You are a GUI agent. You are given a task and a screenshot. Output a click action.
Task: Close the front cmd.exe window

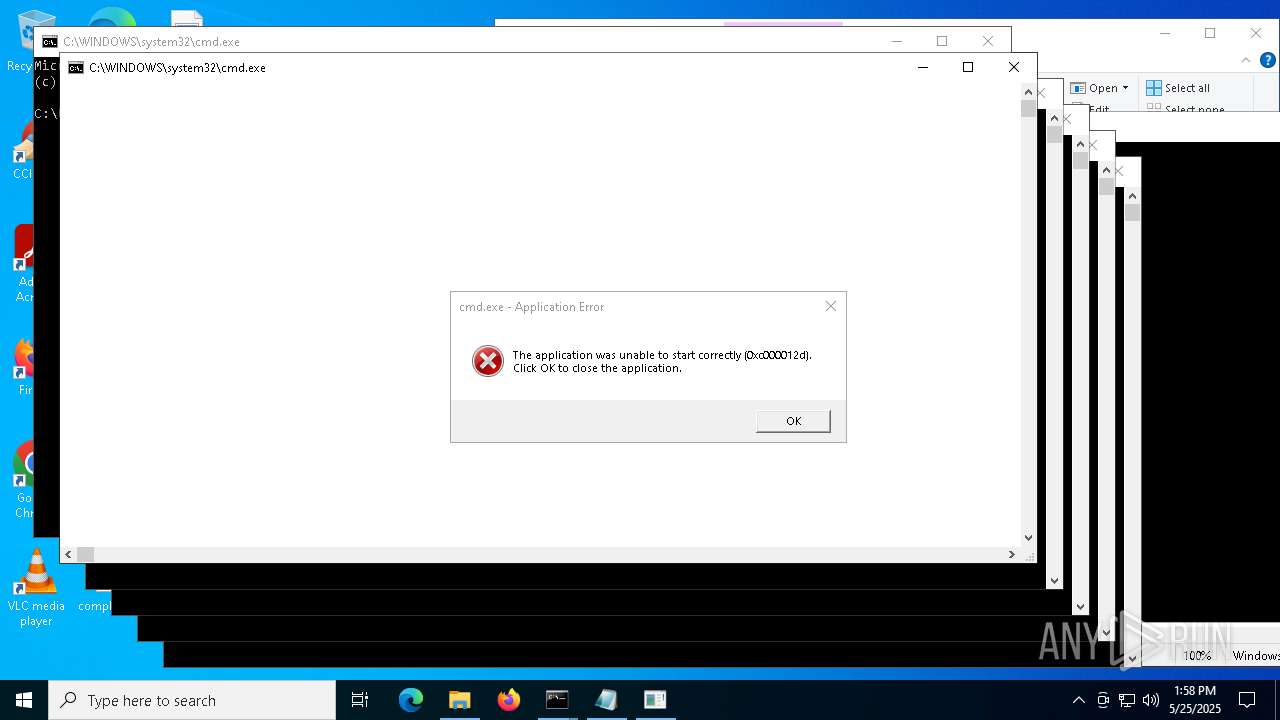[x=1013, y=67]
